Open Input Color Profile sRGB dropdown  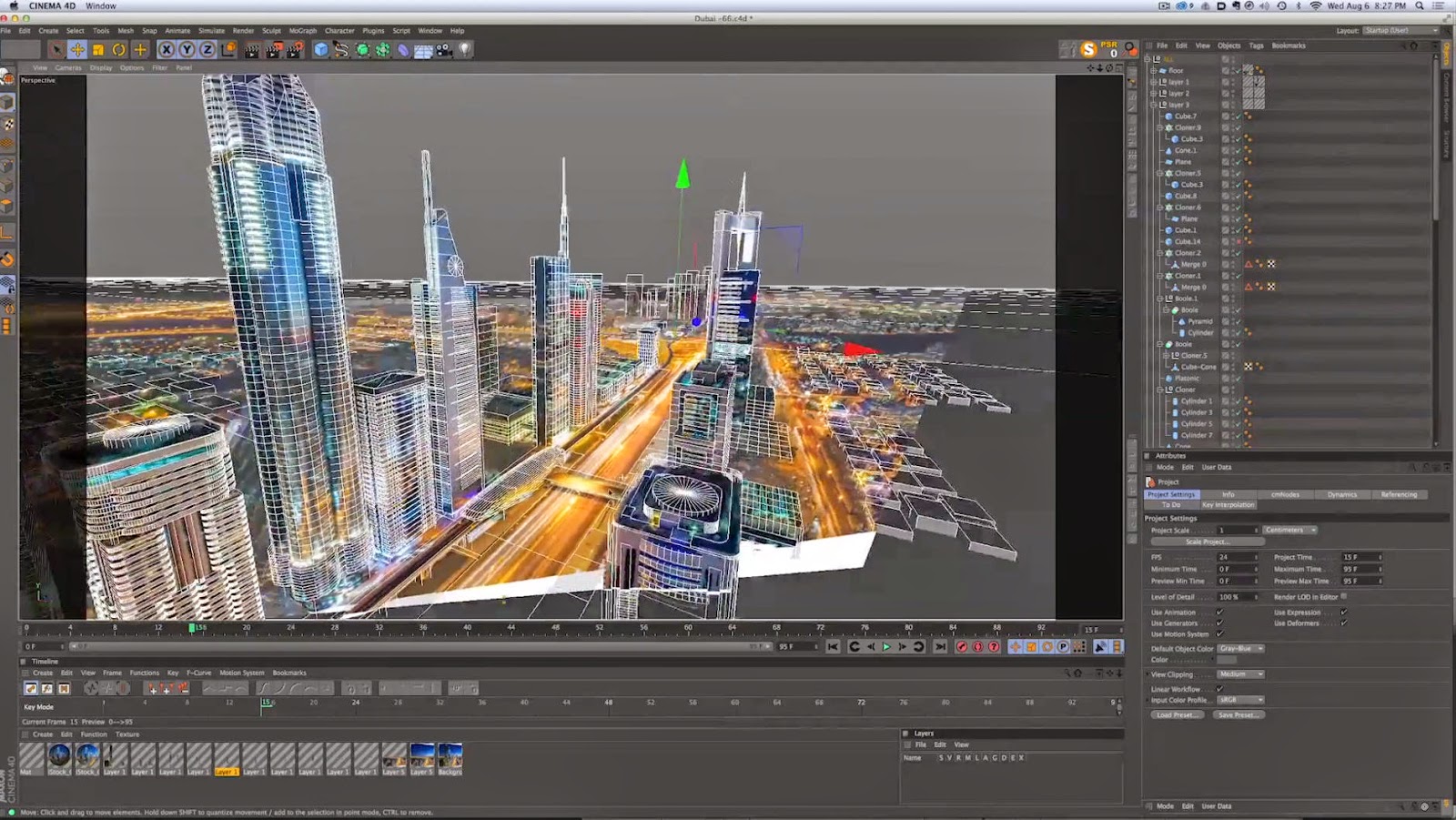(1241, 700)
